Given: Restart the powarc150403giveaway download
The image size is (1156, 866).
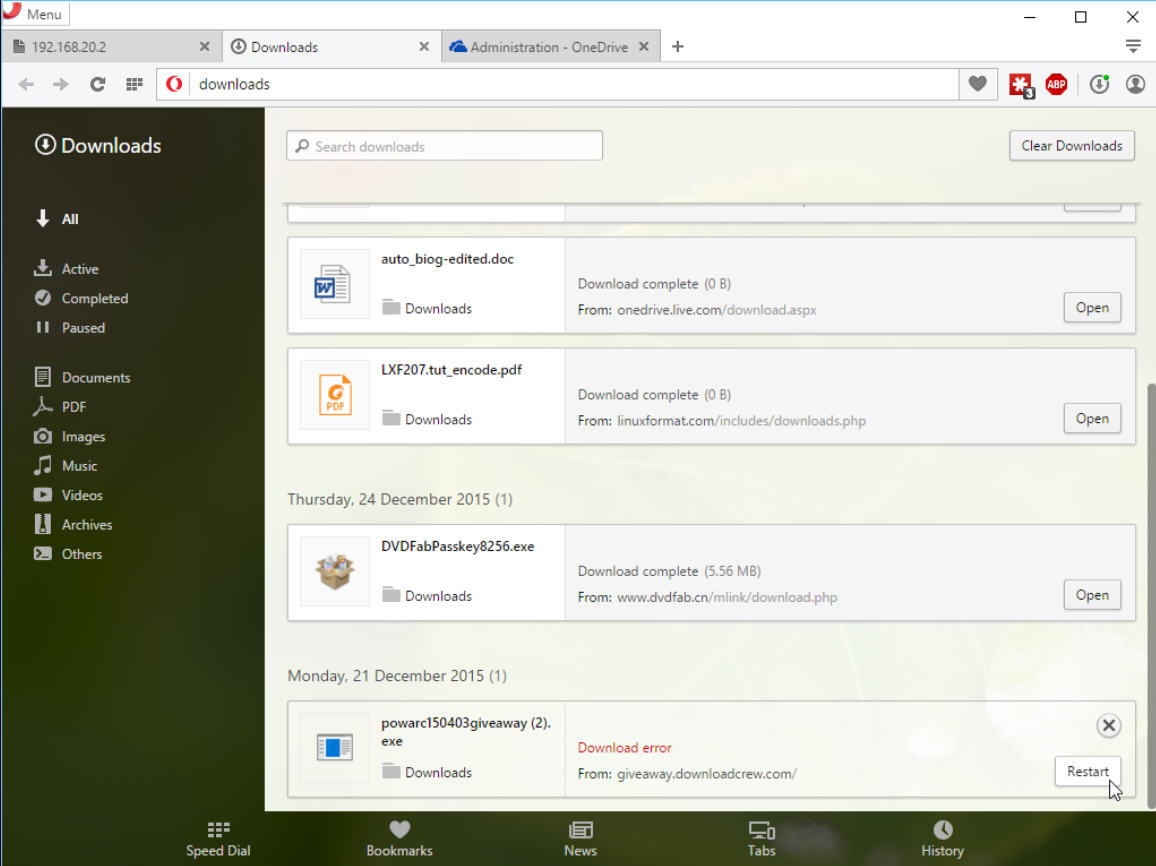Looking at the screenshot, I should [x=1087, y=771].
